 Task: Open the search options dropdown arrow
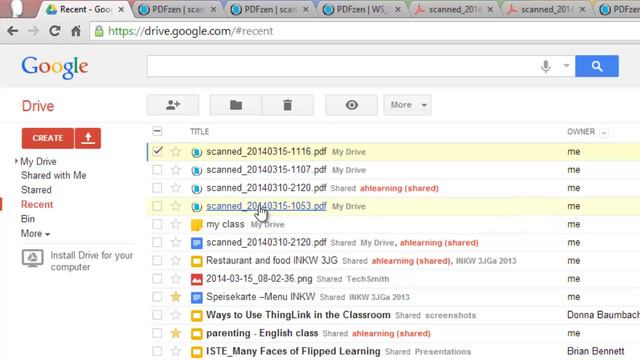tap(566, 65)
